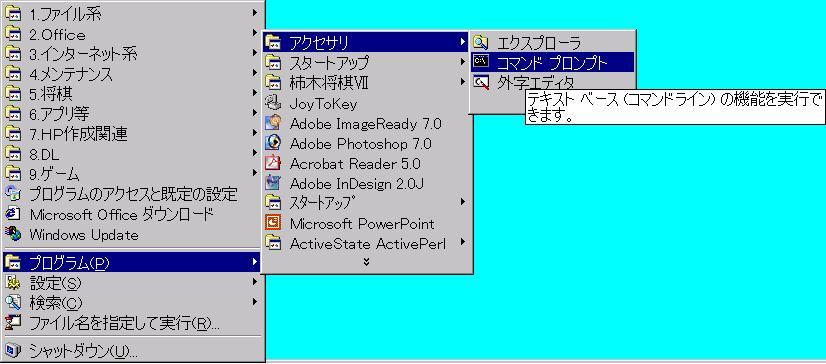Screen dimensions: 826x364
Task: Click the Windows Update globe icon
Action: [13, 234]
